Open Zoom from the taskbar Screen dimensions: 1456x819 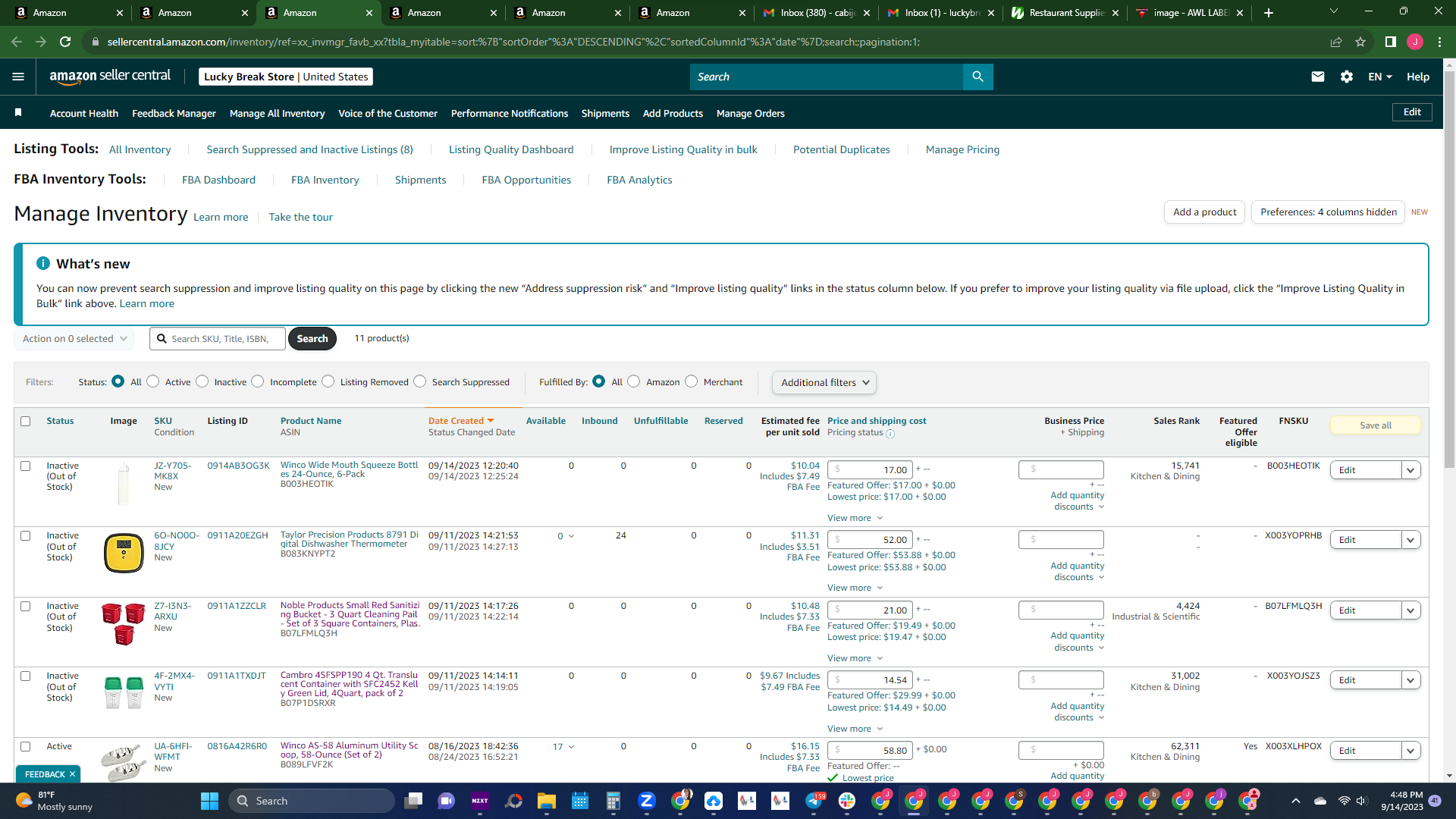pyautogui.click(x=647, y=801)
